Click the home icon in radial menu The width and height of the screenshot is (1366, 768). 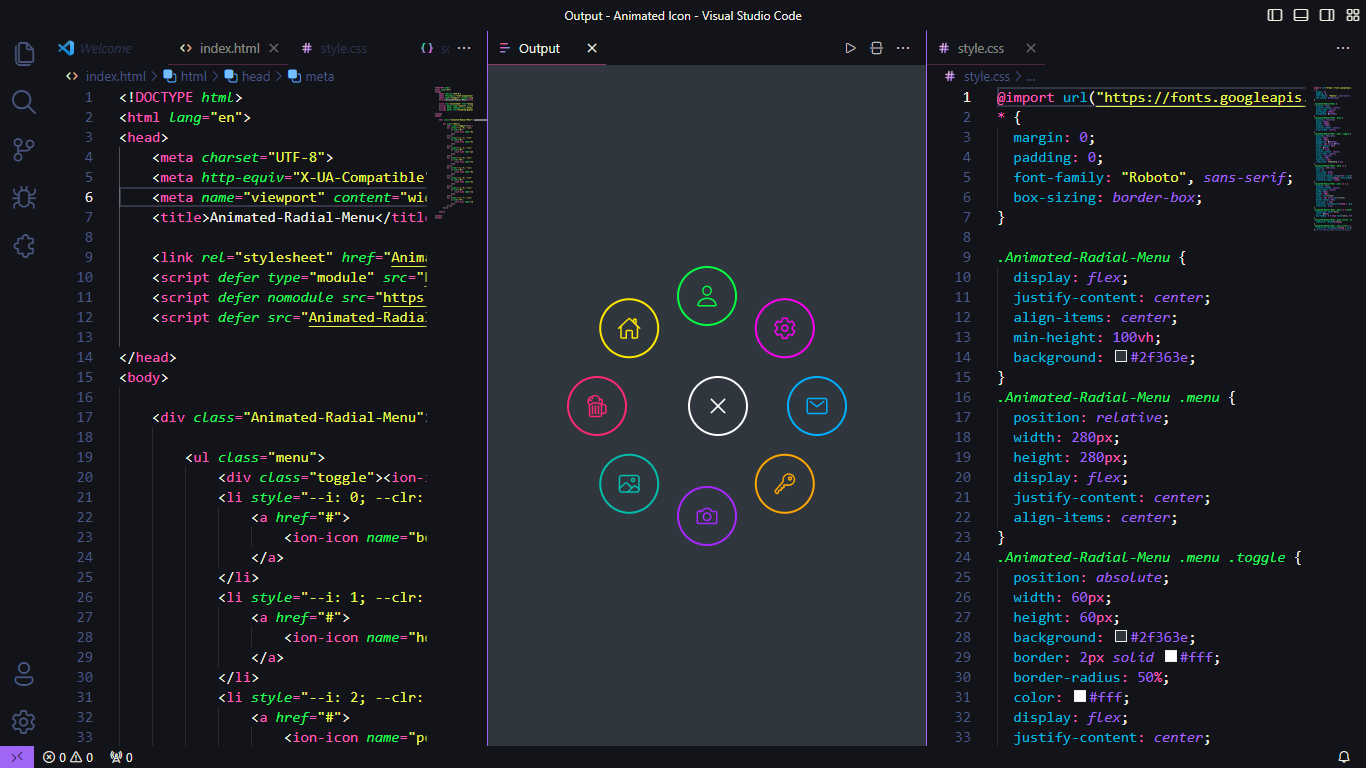(629, 327)
